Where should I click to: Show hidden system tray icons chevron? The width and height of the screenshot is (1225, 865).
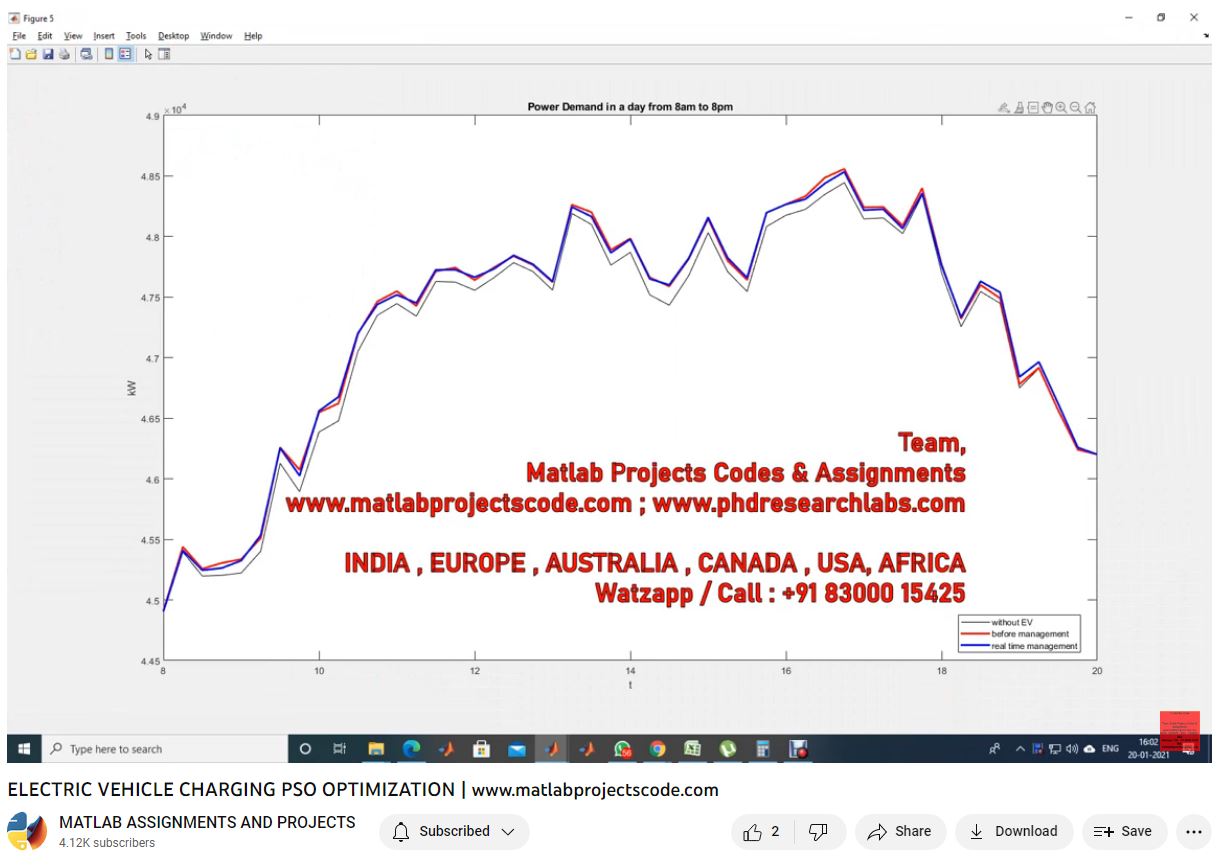1020,748
